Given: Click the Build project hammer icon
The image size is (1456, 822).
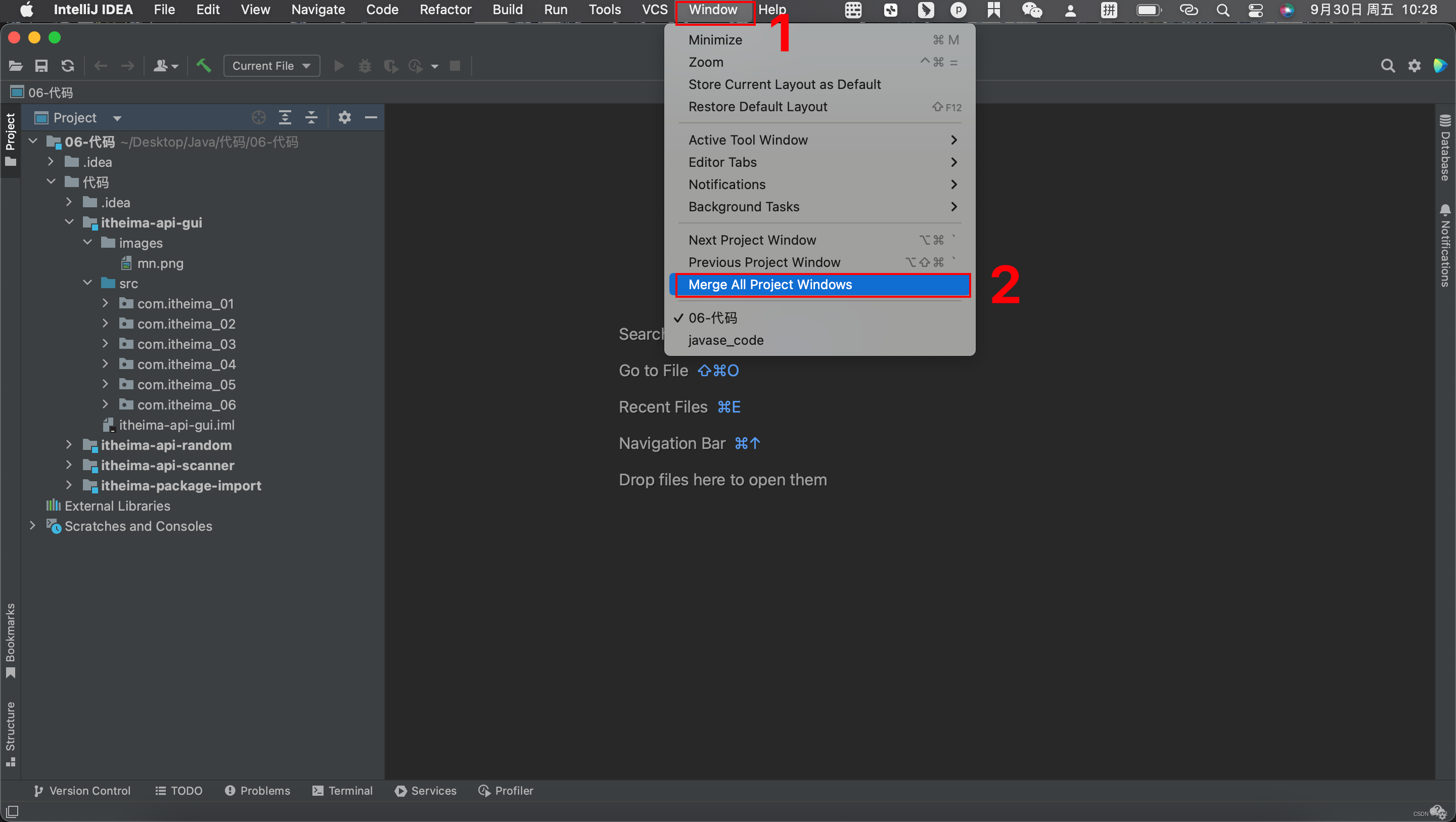Looking at the screenshot, I should pyautogui.click(x=203, y=66).
